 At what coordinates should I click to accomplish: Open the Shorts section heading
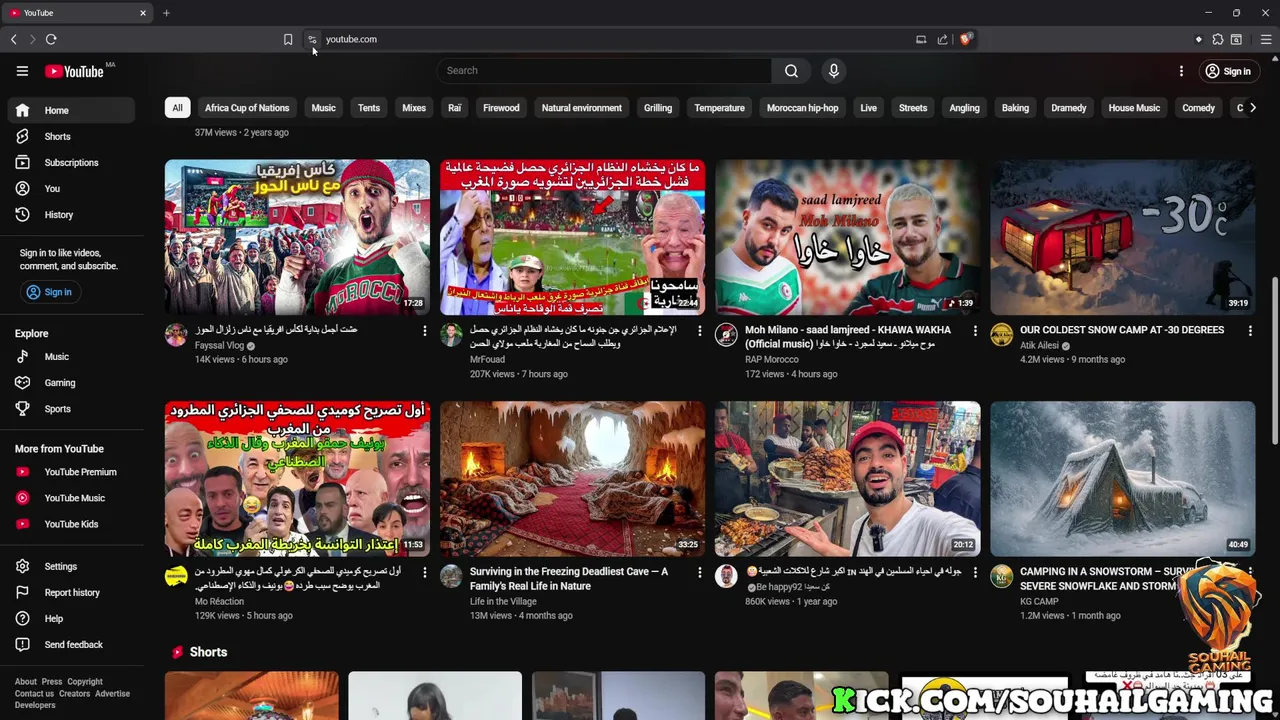tap(208, 652)
